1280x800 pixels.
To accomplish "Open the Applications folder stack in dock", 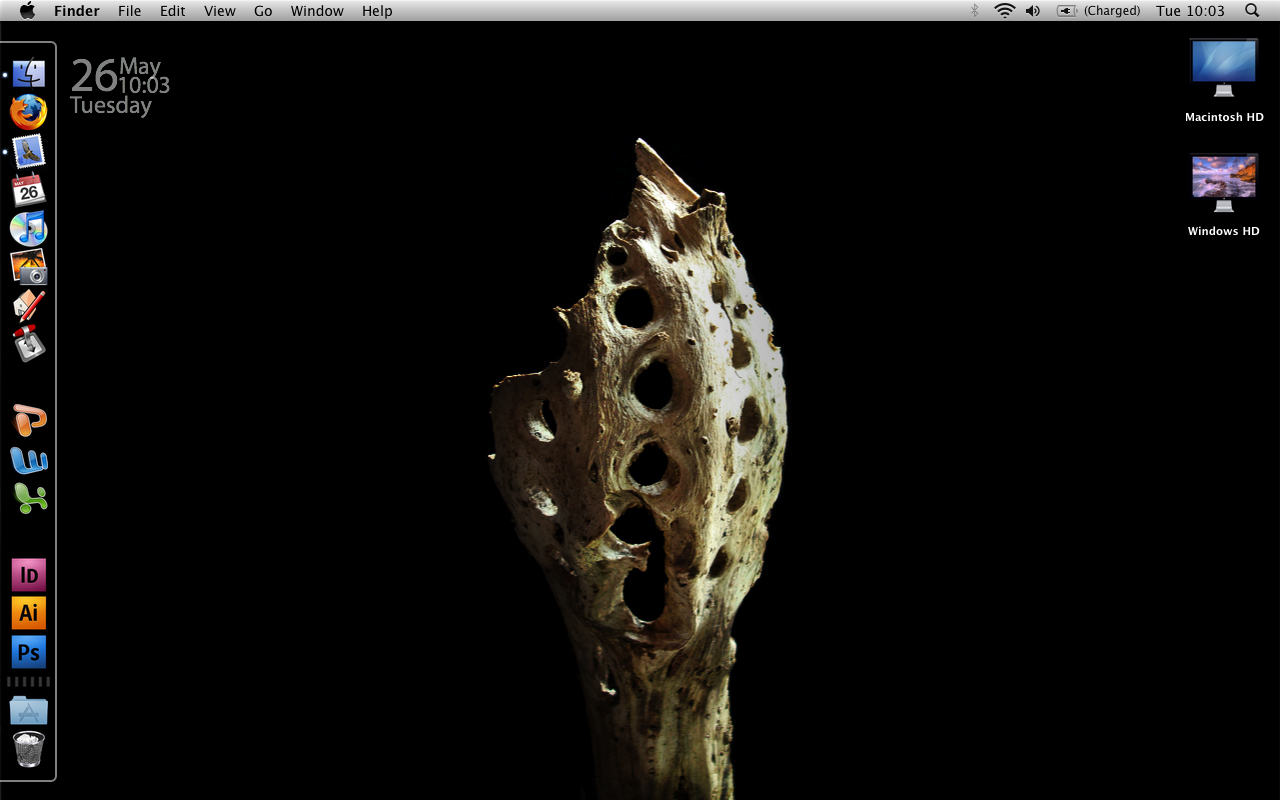I will click(29, 711).
